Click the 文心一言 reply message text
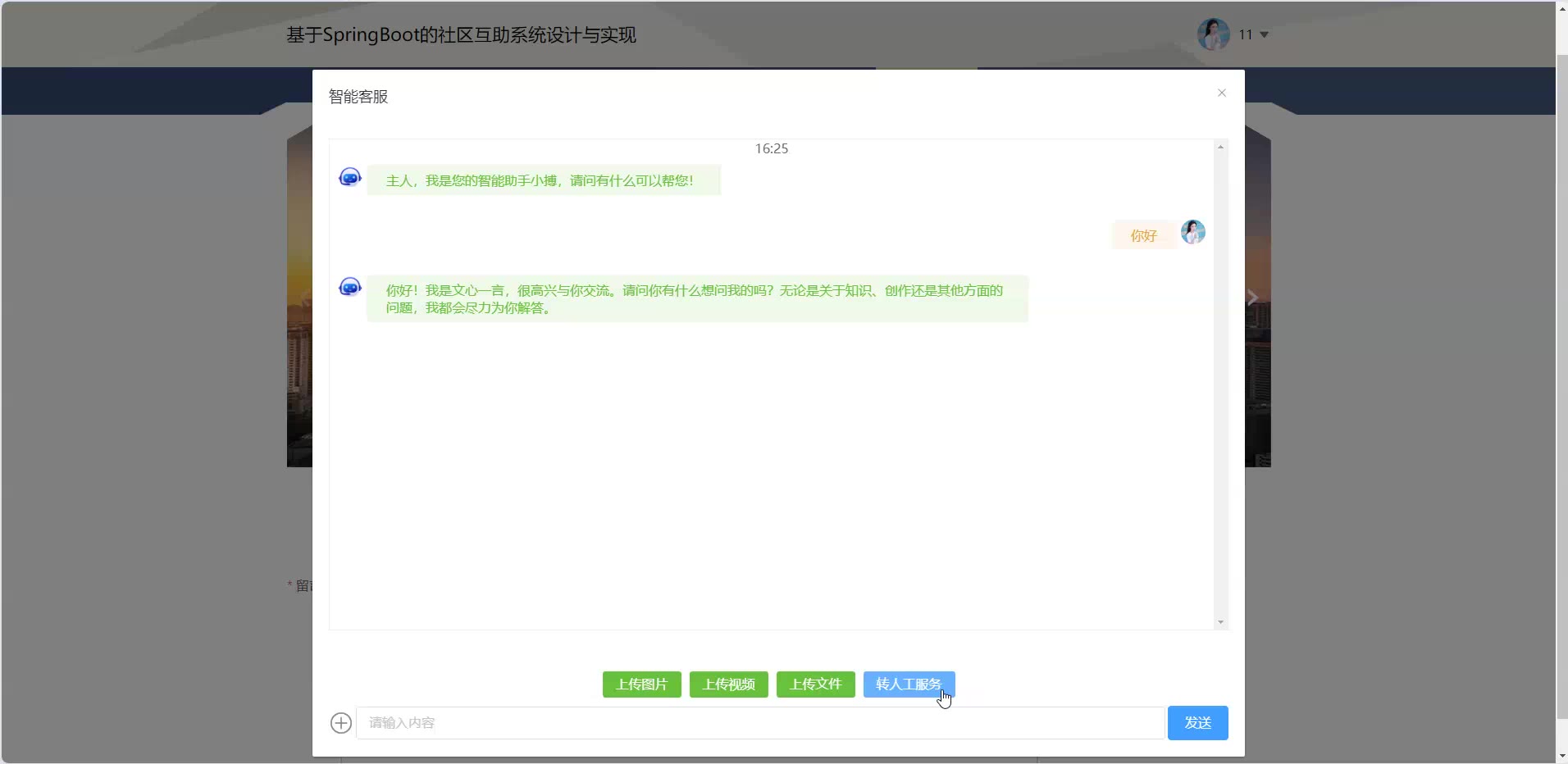 point(695,299)
